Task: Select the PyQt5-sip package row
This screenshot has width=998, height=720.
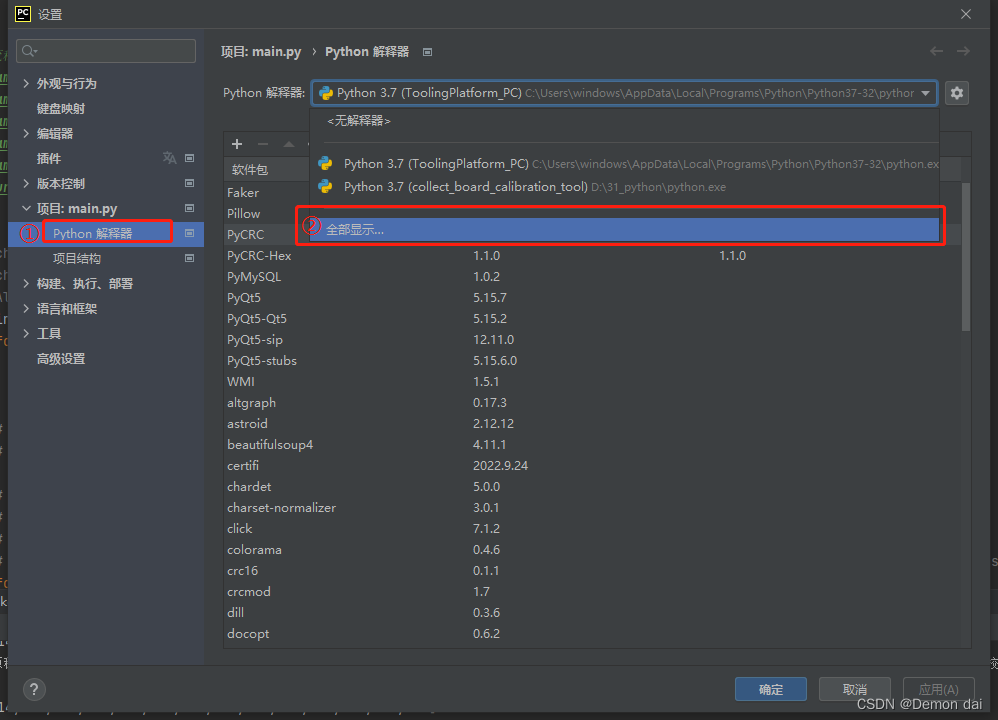Action: tap(593, 339)
